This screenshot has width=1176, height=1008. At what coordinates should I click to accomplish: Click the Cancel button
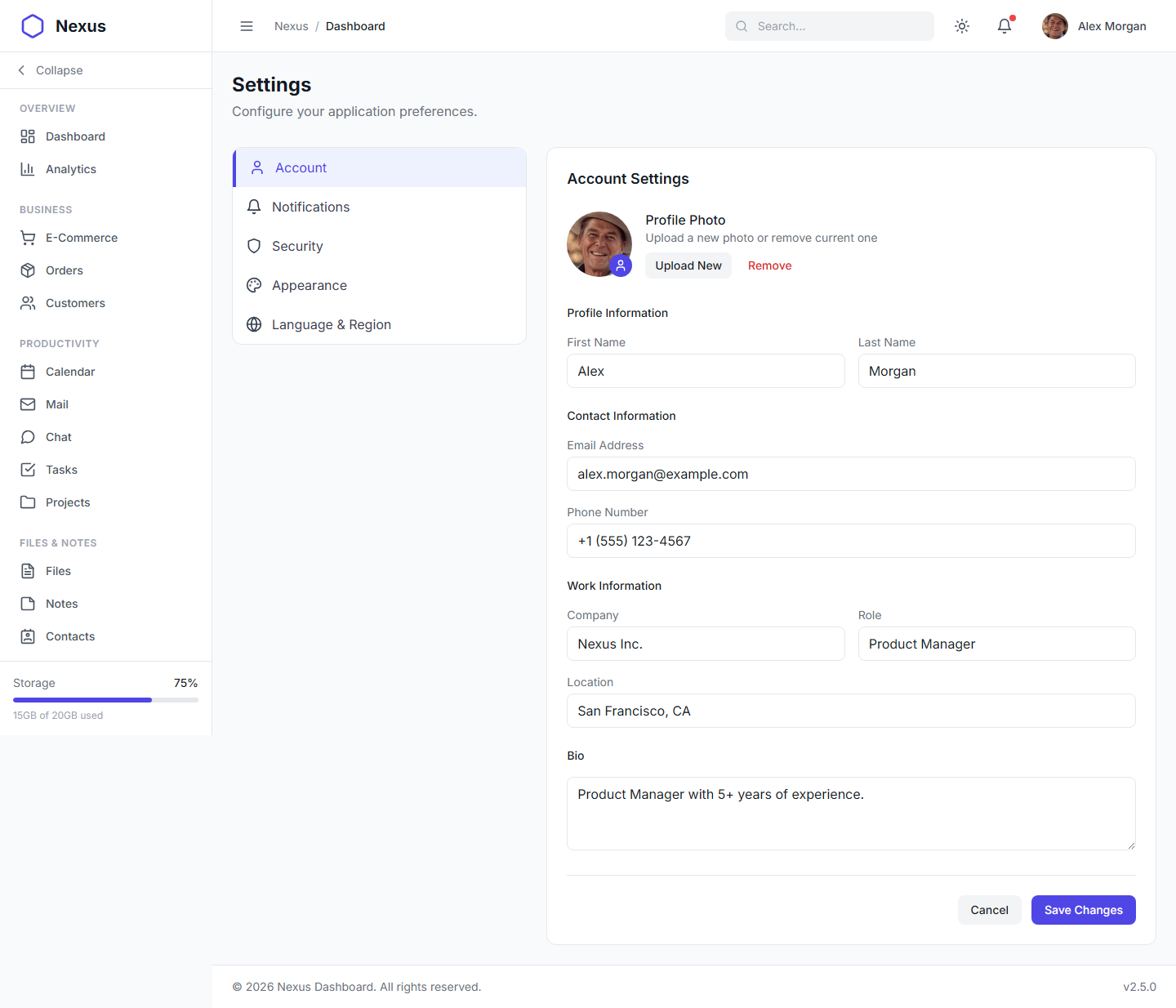point(989,910)
